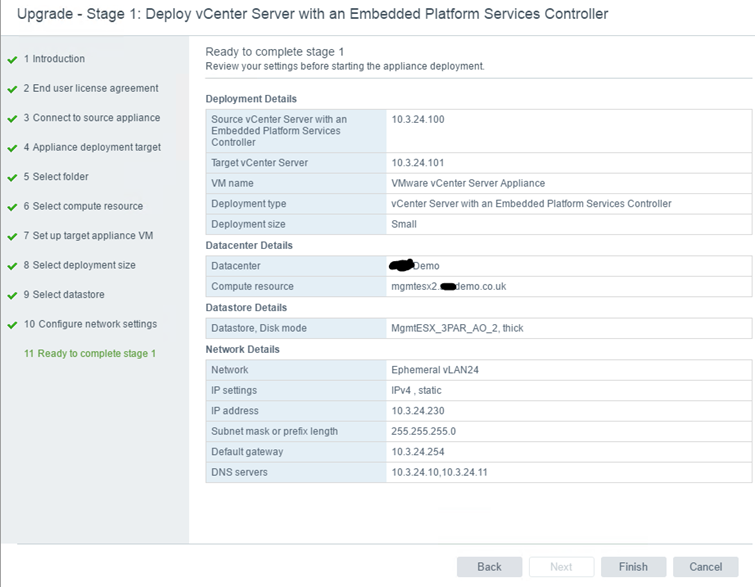Click the Ready to complete stage 1 page heading
The height and width of the screenshot is (587, 755).
tap(274, 52)
